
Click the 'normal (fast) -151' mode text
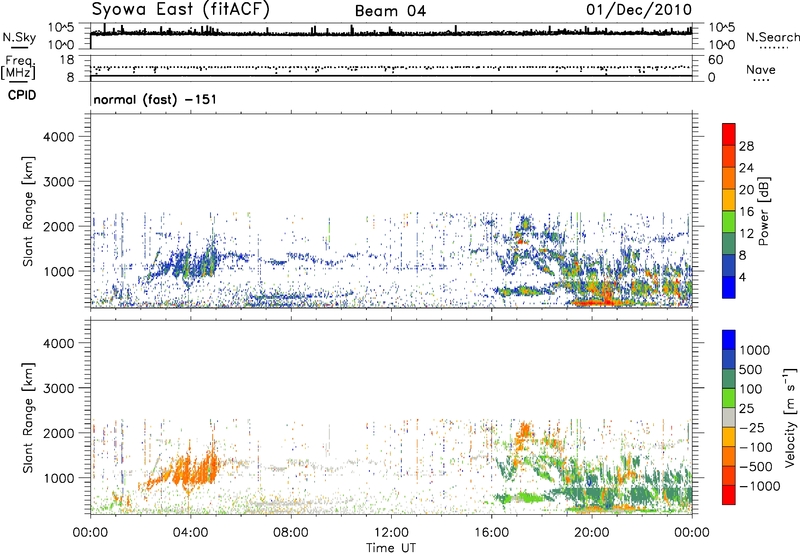tap(155, 99)
